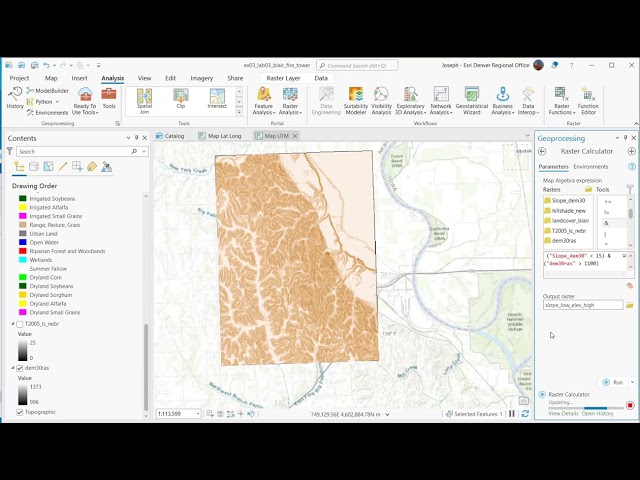Image resolution: width=640 pixels, height=480 pixels.
Task: Go back in Geoprocessing pane
Action: [542, 151]
